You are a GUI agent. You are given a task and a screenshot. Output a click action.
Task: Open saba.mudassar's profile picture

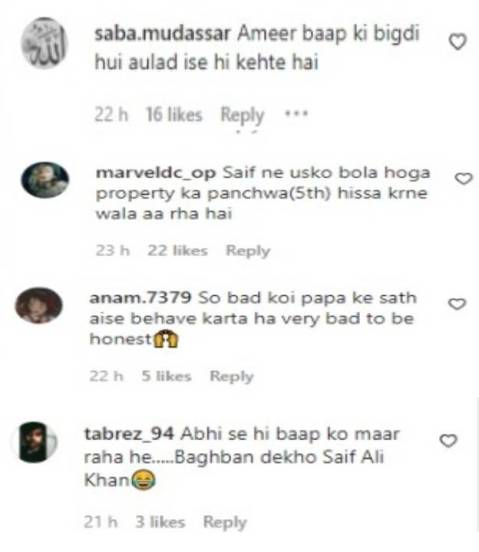(44, 43)
